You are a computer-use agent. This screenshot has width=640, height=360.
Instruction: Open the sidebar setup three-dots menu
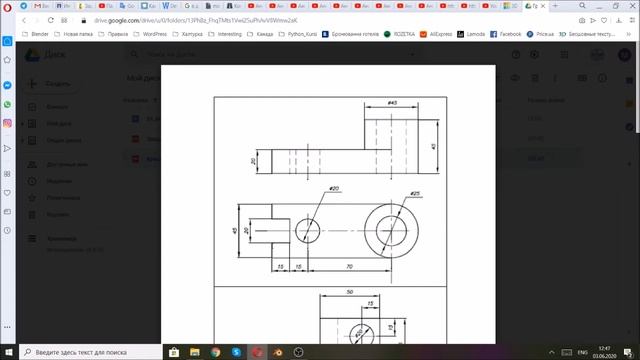pyautogui.click(x=7, y=327)
